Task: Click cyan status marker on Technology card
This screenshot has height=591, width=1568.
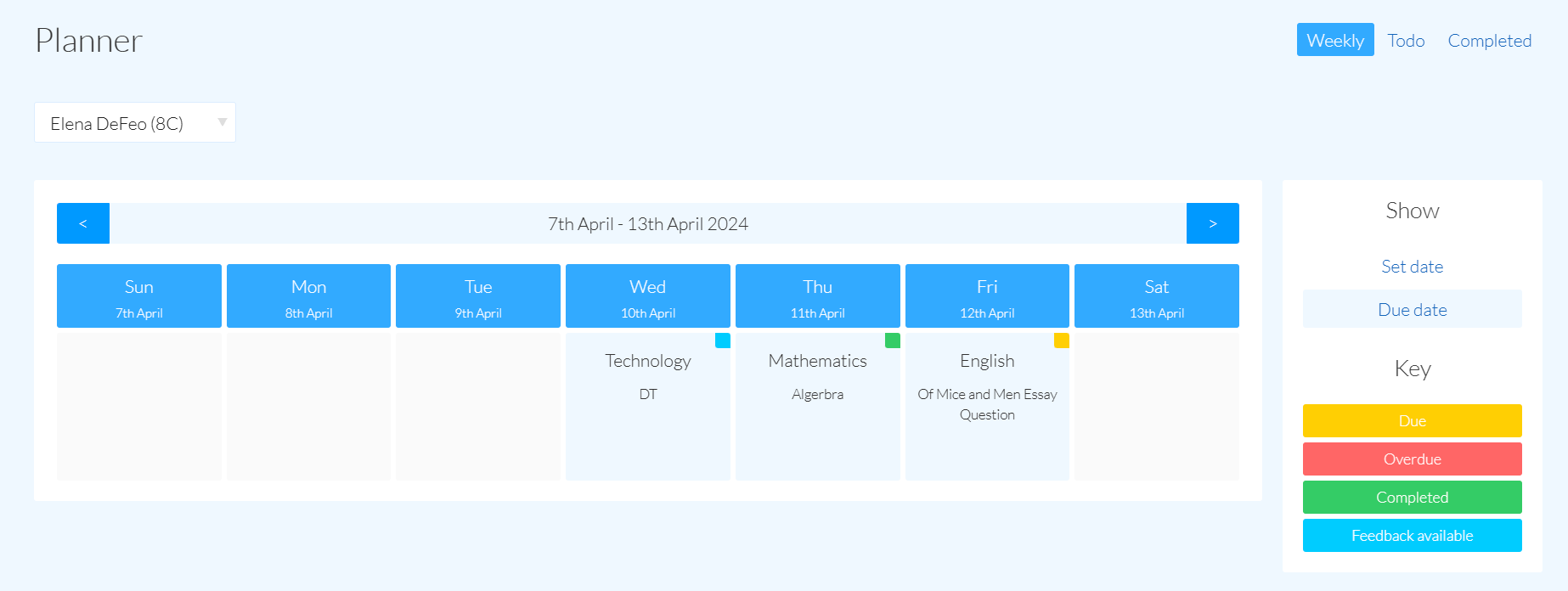Action: pos(723,341)
